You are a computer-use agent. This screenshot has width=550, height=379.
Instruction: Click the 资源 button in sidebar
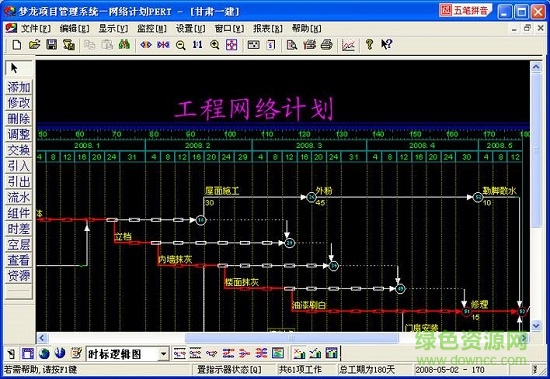click(x=19, y=276)
